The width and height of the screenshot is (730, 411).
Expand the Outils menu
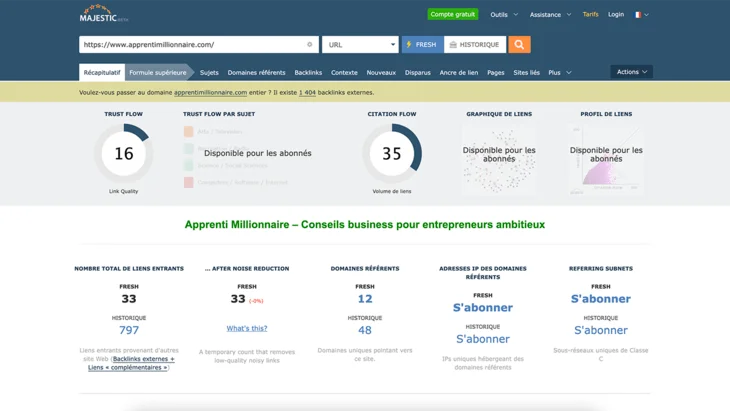pyautogui.click(x=504, y=15)
